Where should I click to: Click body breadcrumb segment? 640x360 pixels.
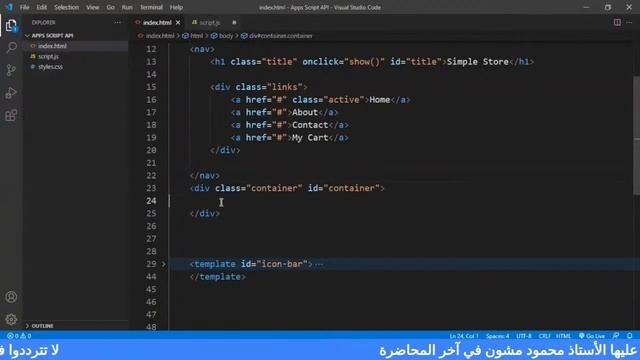[222, 36]
